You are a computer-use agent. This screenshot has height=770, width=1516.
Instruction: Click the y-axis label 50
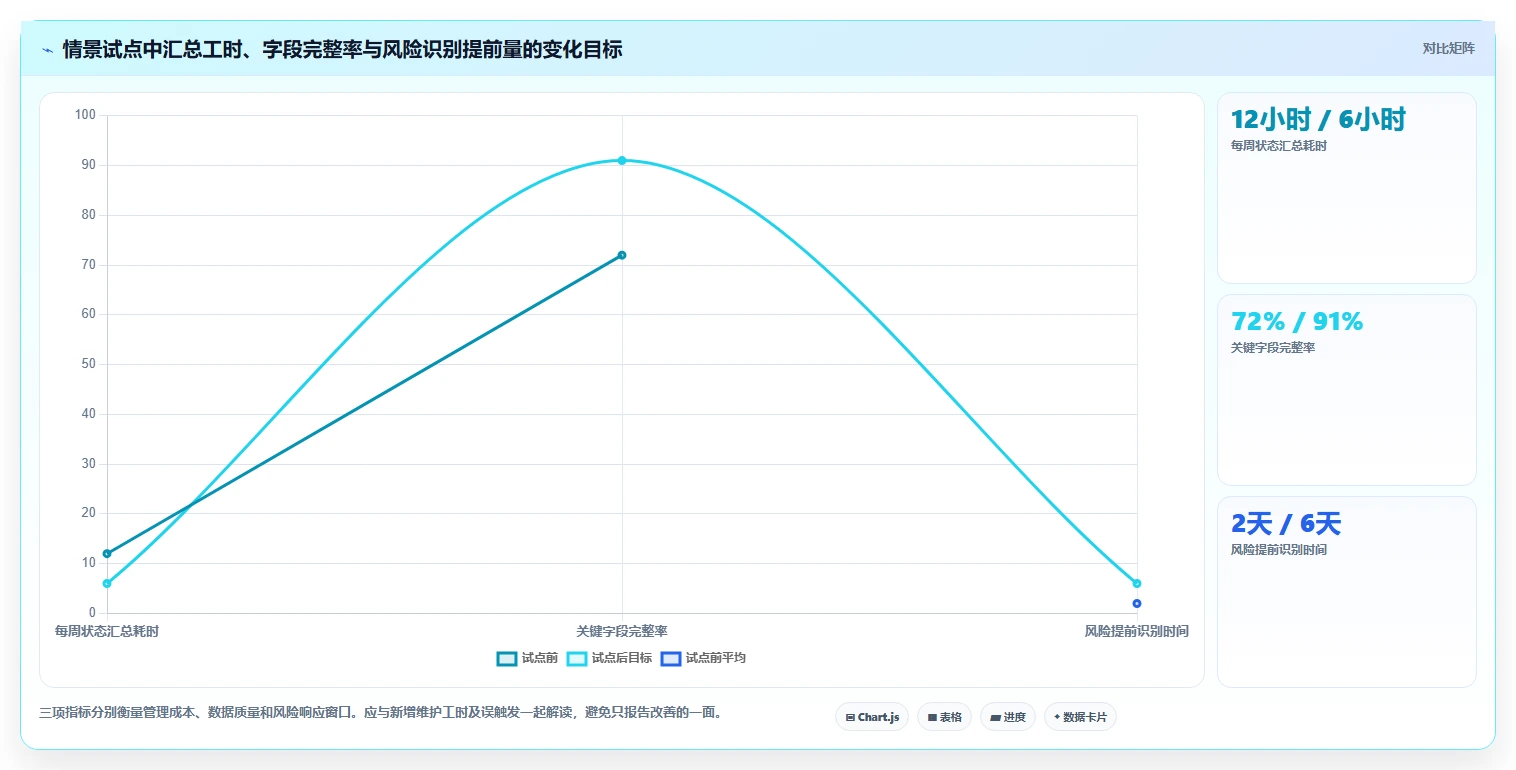coord(88,364)
